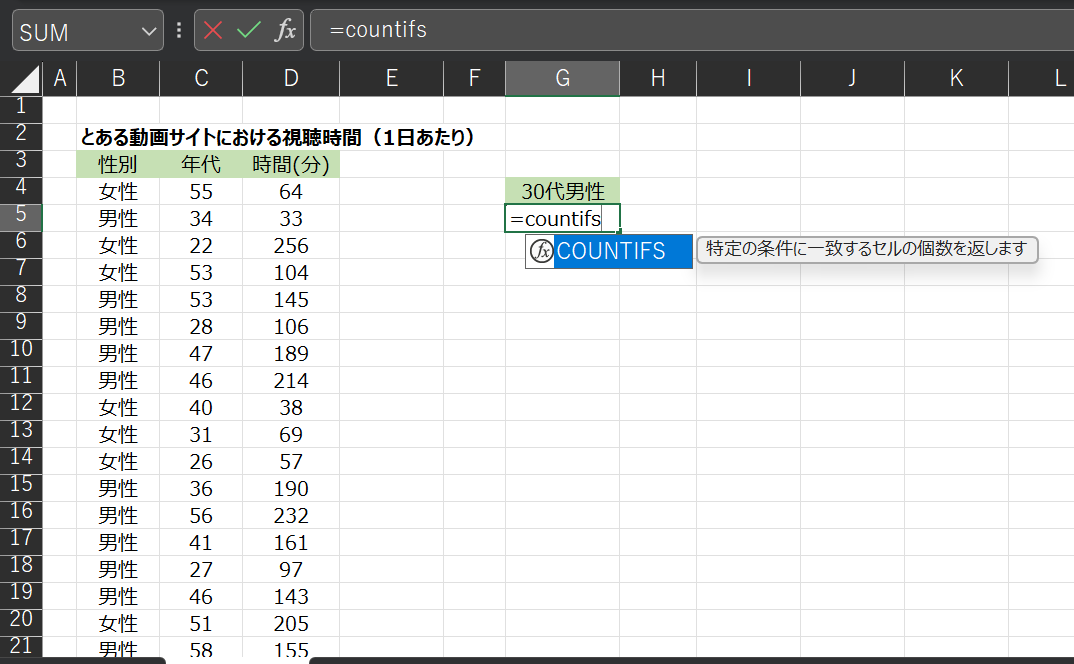This screenshot has width=1074, height=664.
Task: Select column header G
Action: coord(562,77)
